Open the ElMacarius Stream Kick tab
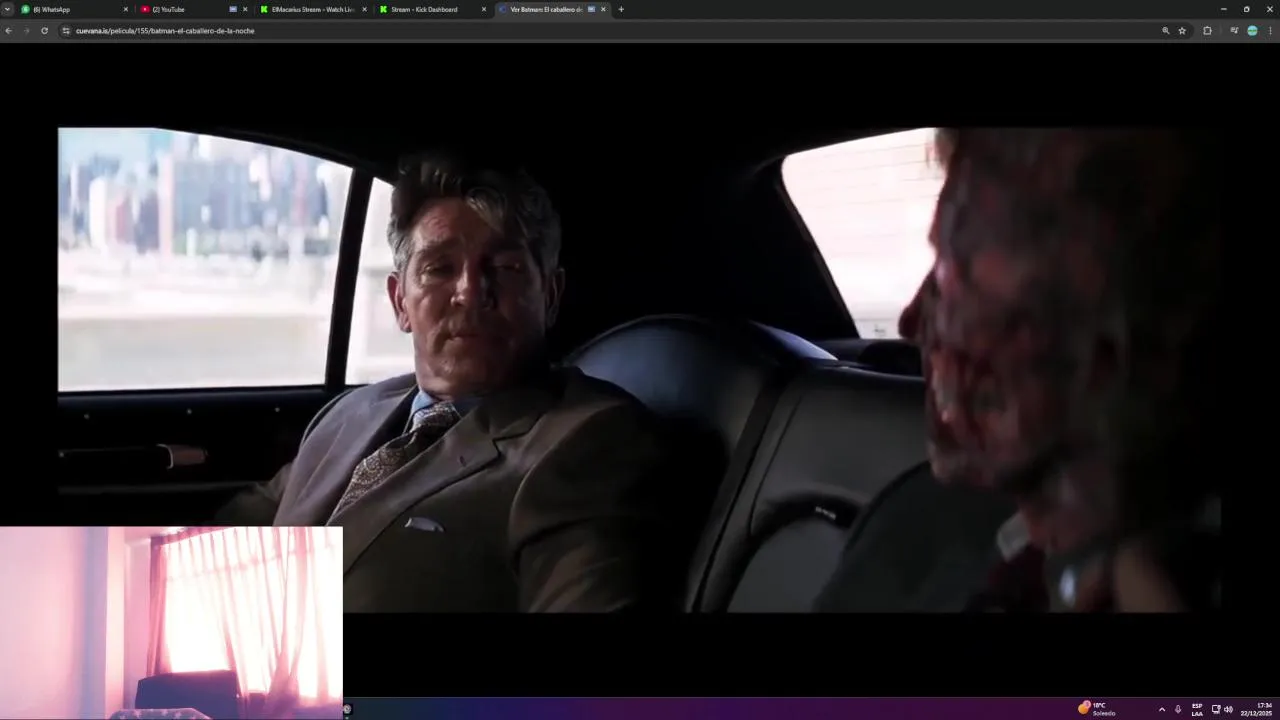 (x=312, y=9)
